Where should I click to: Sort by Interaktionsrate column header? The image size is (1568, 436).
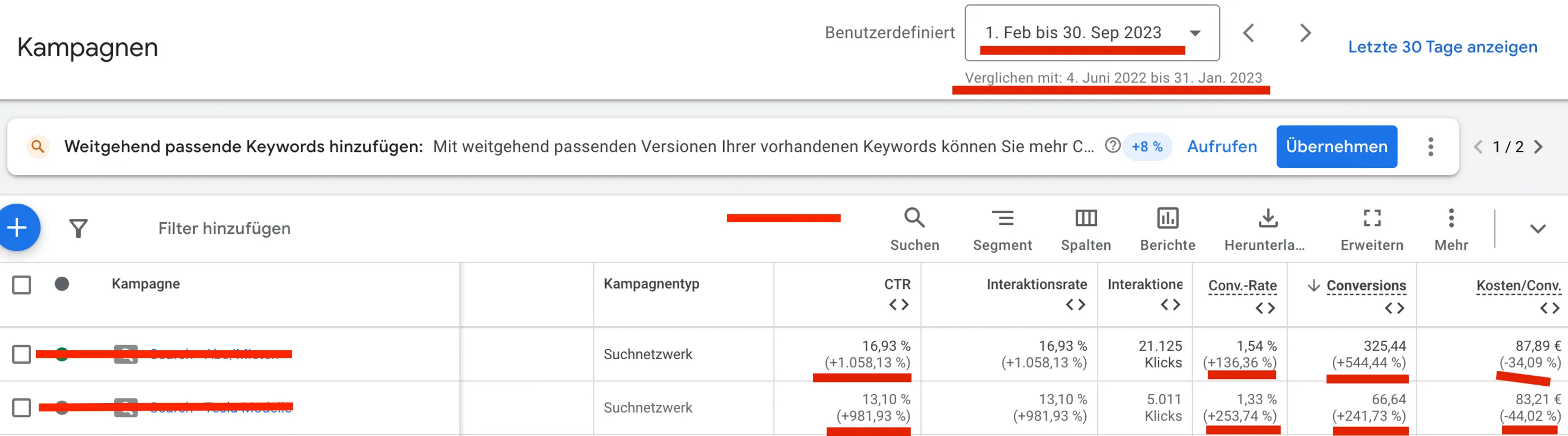coord(1036,284)
